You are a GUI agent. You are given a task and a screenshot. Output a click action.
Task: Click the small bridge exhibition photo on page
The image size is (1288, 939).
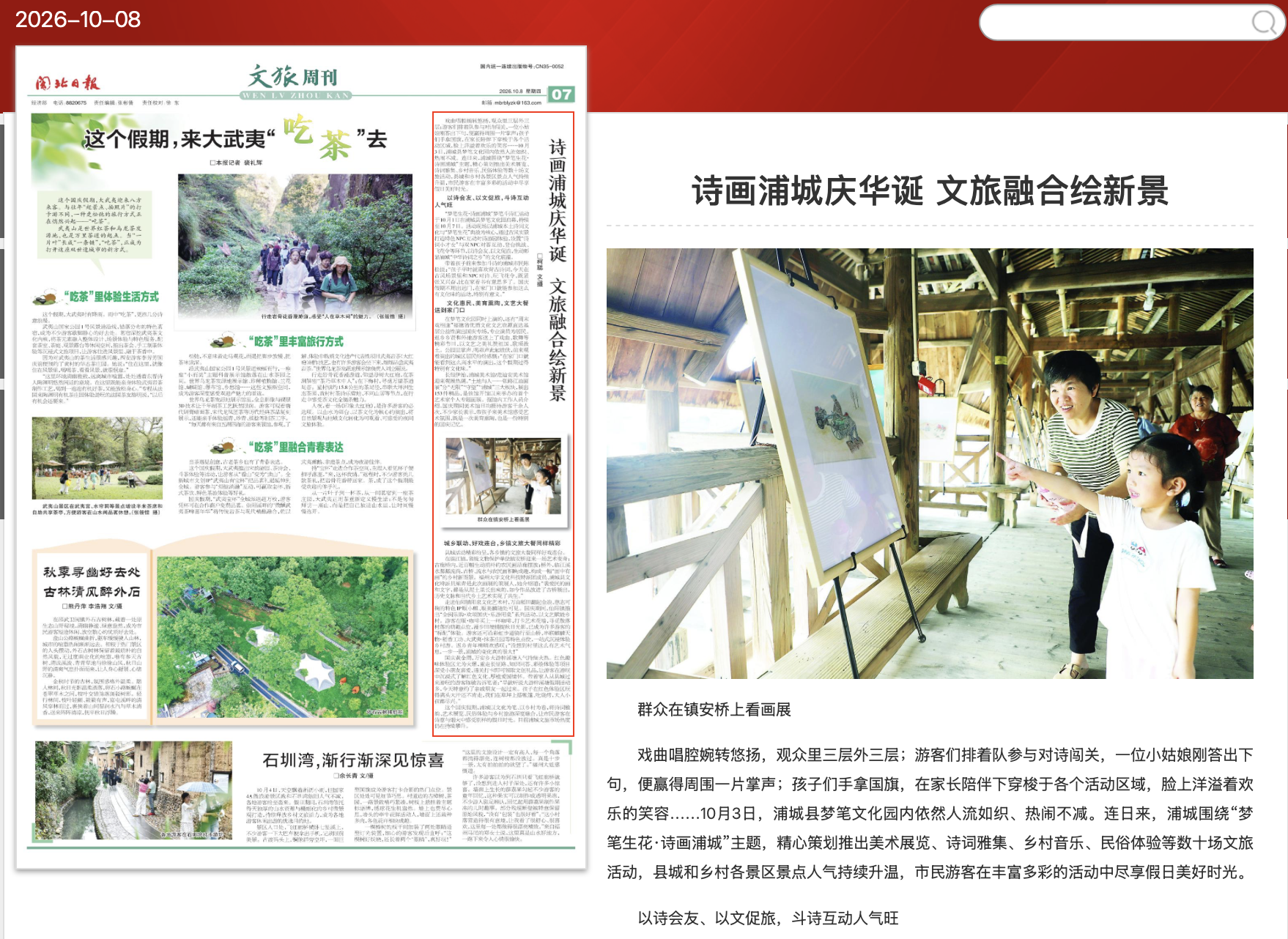pos(503,476)
